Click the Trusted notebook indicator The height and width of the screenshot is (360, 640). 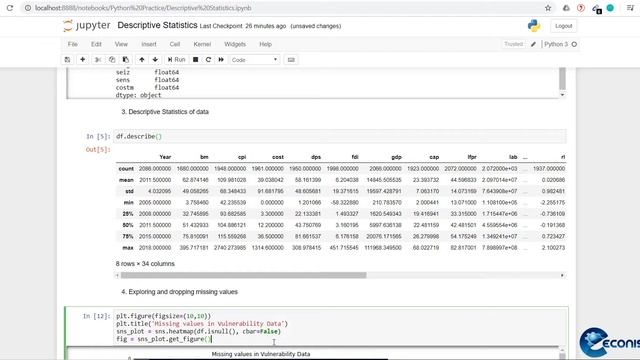pyautogui.click(x=513, y=44)
